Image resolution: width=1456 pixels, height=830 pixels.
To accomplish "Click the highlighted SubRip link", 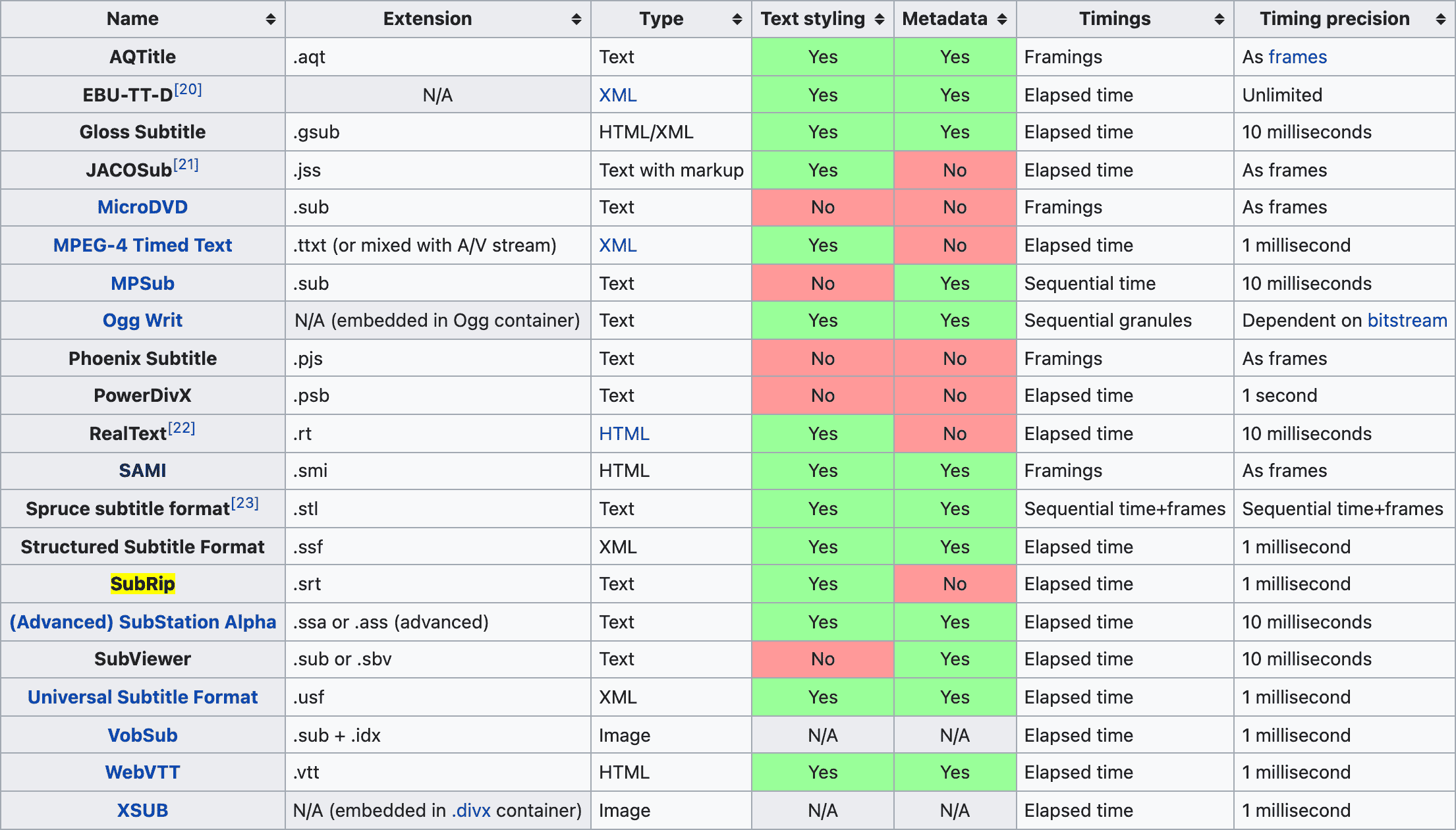I will coord(142,584).
